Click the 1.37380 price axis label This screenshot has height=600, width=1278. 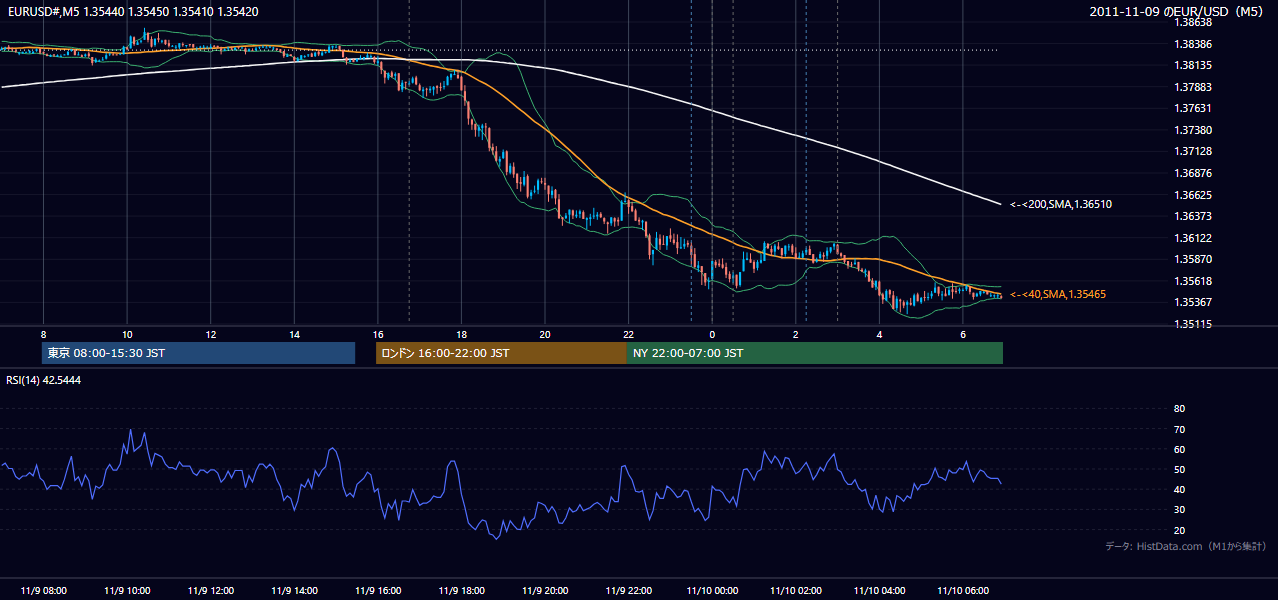click(x=1193, y=130)
